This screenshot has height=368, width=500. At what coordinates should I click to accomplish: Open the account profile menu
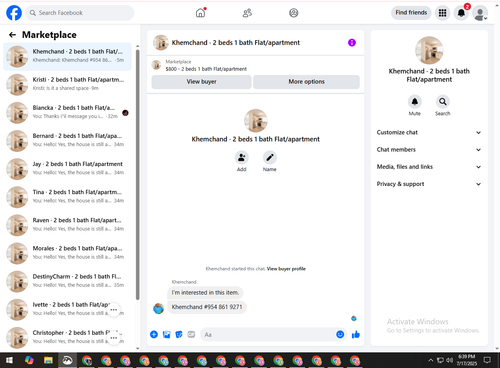pyautogui.click(x=480, y=13)
